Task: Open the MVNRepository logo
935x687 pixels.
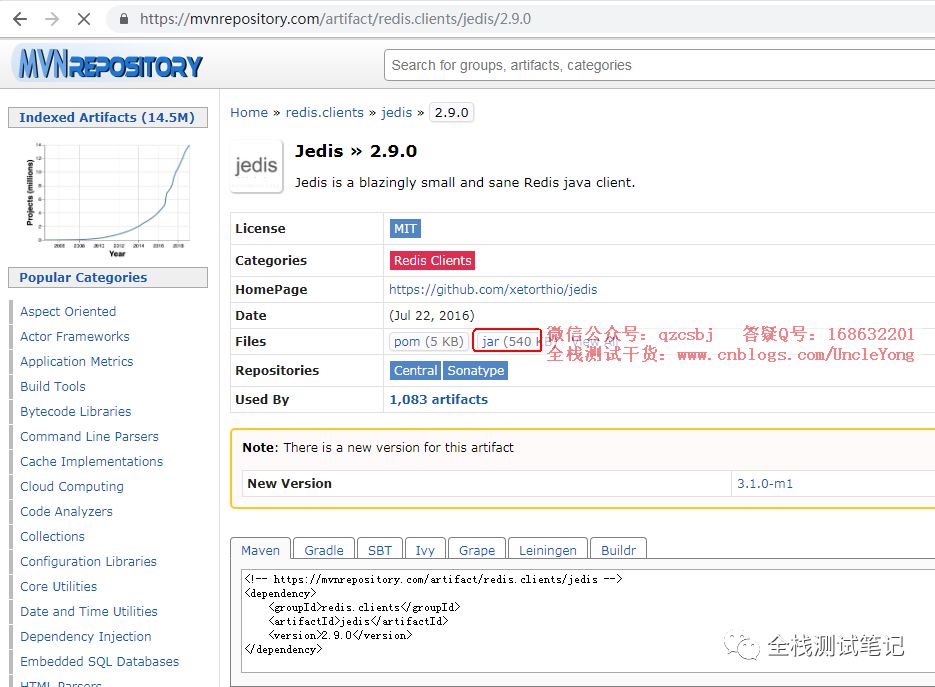Action: pyautogui.click(x=110, y=64)
